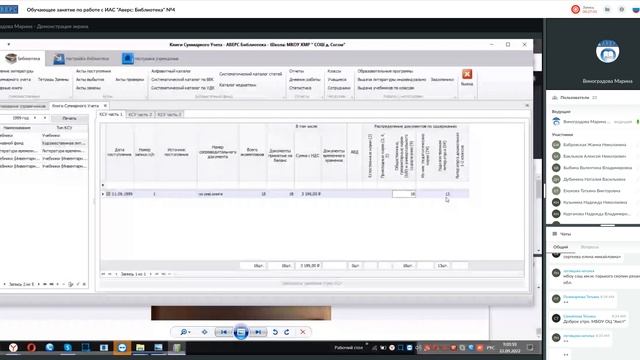Viewport: 640px width, 360px height.
Task: Close the Книга Суммарного Учета document tab
Action: pyautogui.click(x=105, y=106)
